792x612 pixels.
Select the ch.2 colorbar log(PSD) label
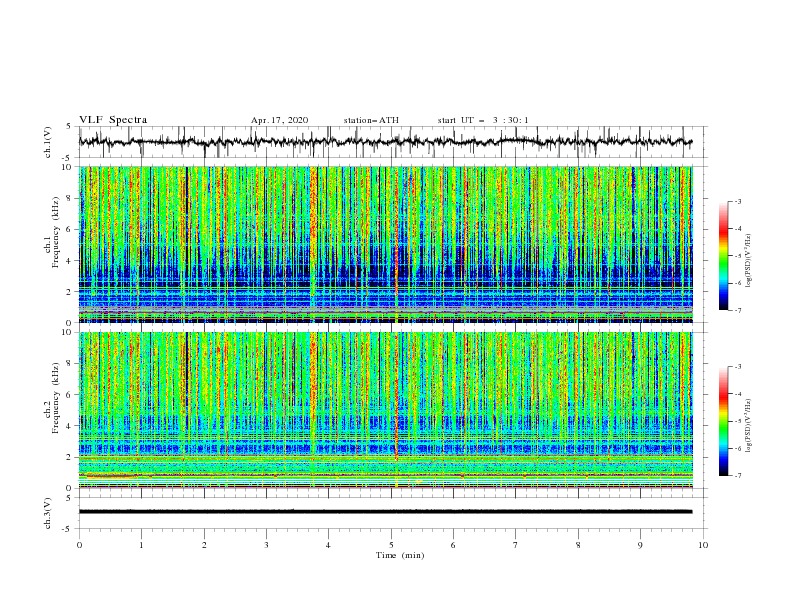click(x=749, y=425)
